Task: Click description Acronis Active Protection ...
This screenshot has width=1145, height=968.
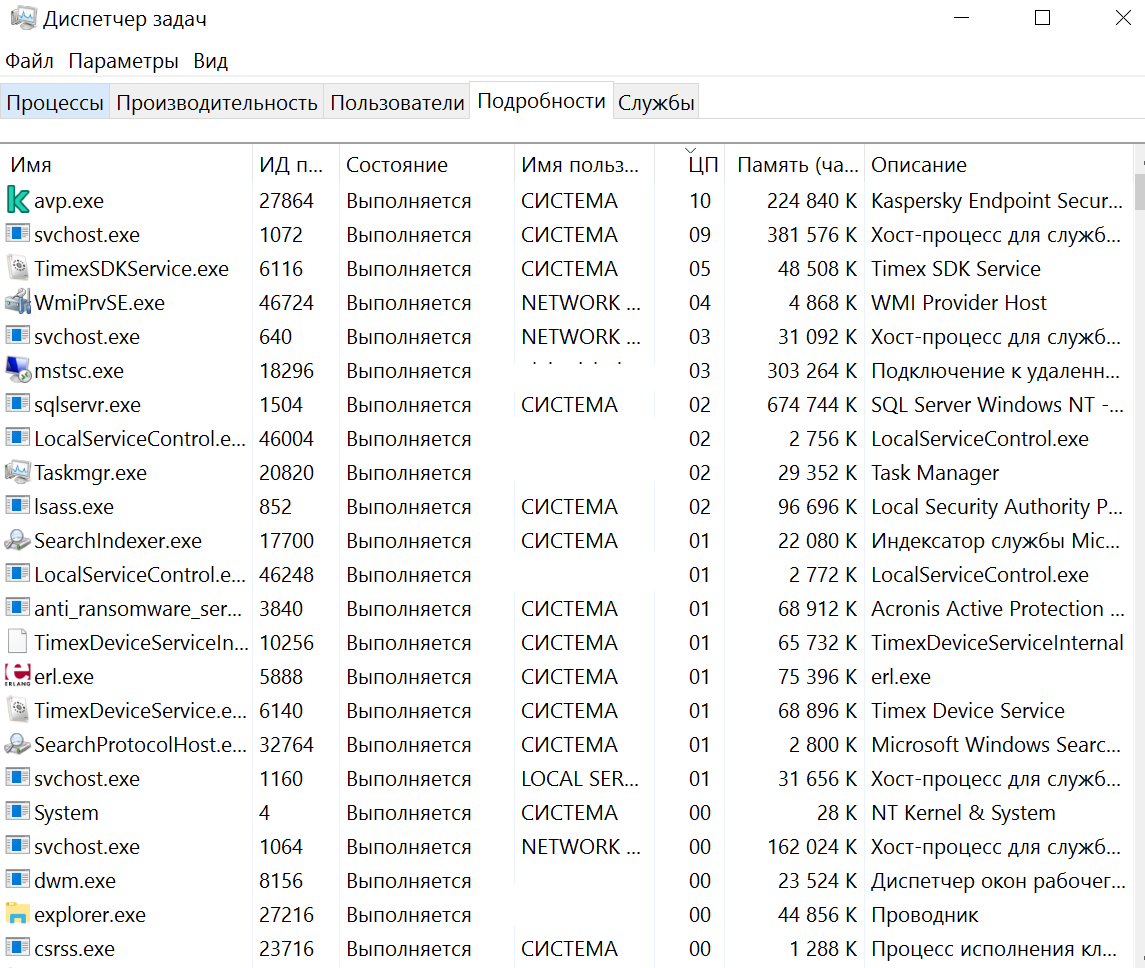Action: (x=997, y=609)
